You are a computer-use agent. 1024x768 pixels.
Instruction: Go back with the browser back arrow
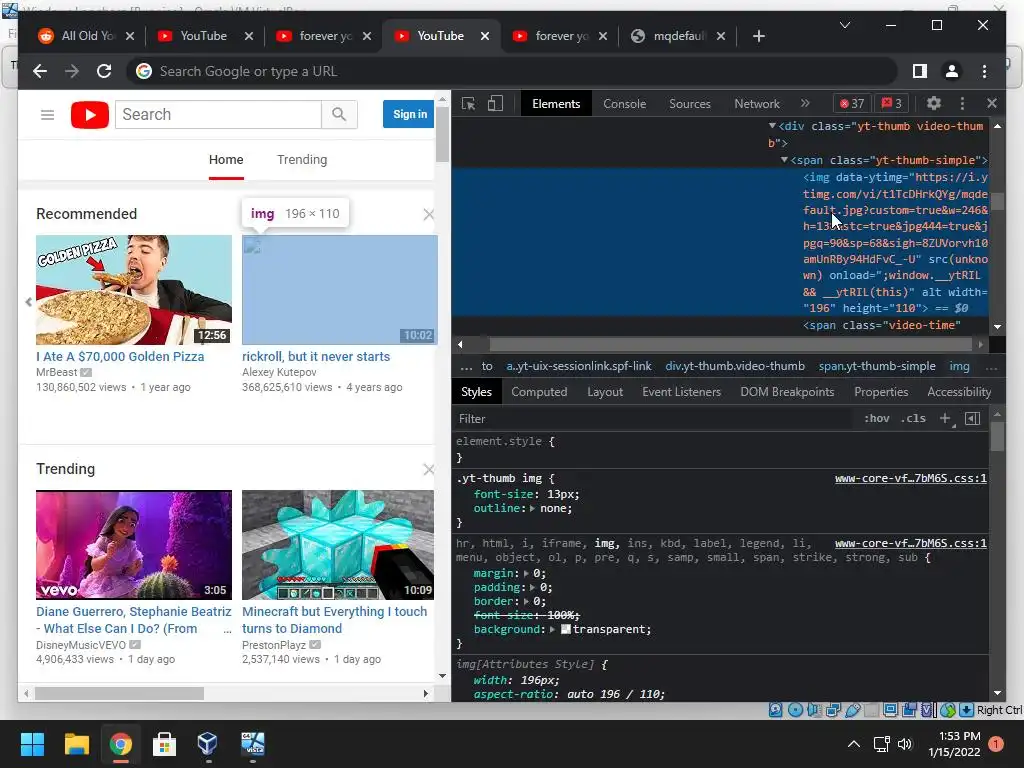(x=40, y=71)
